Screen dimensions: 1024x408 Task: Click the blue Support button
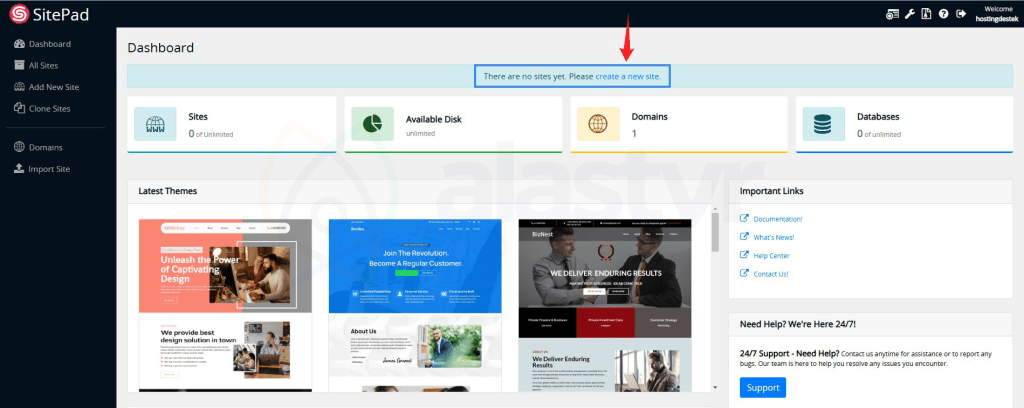[763, 387]
